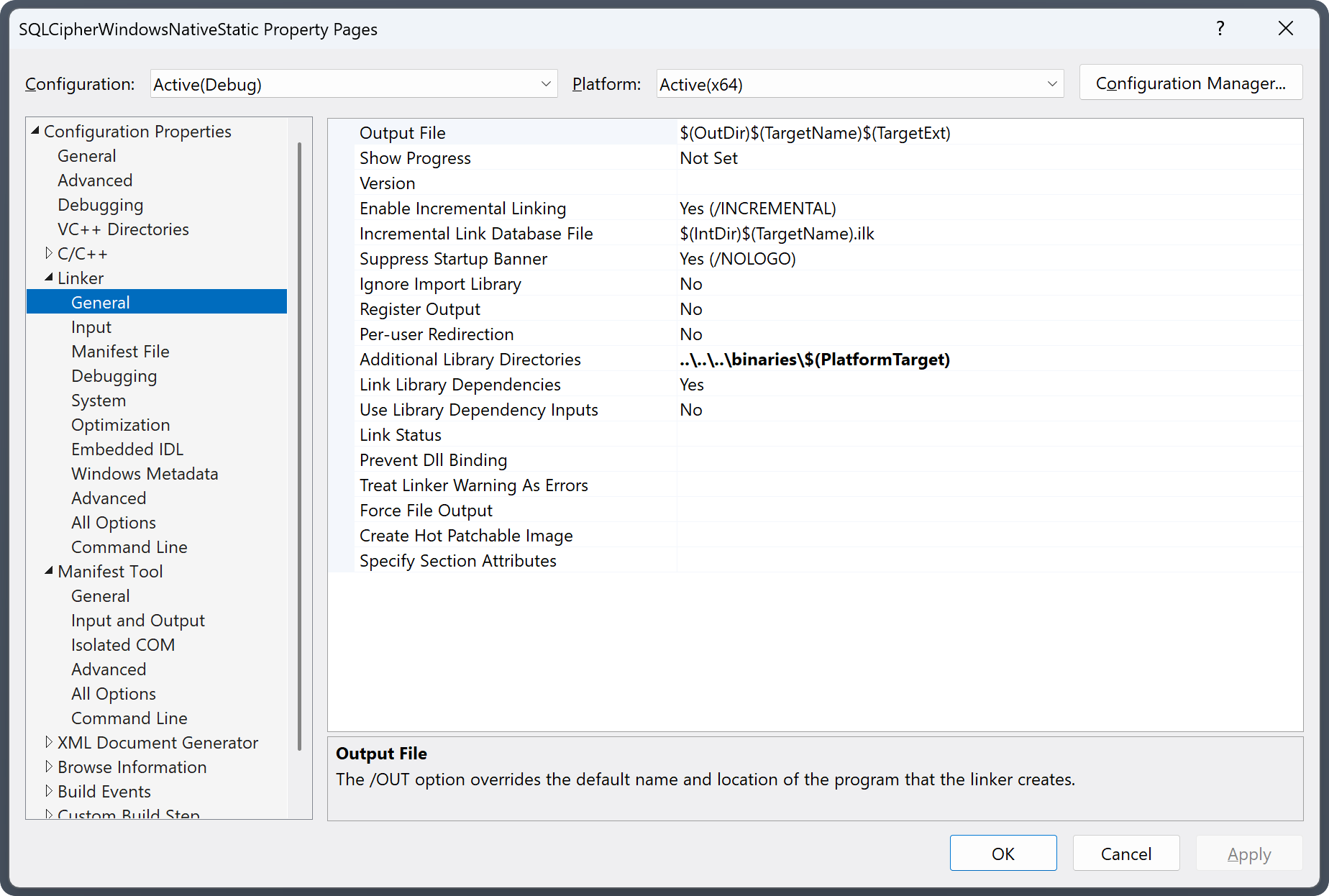This screenshot has width=1329, height=896.
Task: Click the Apply button
Action: click(1249, 854)
